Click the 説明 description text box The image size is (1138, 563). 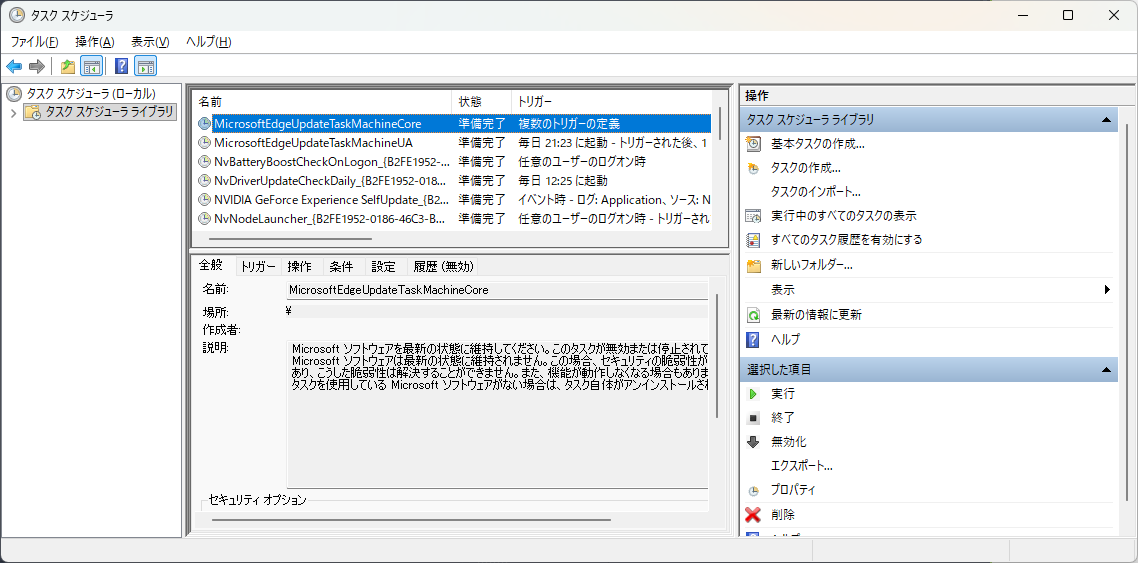[497, 414]
